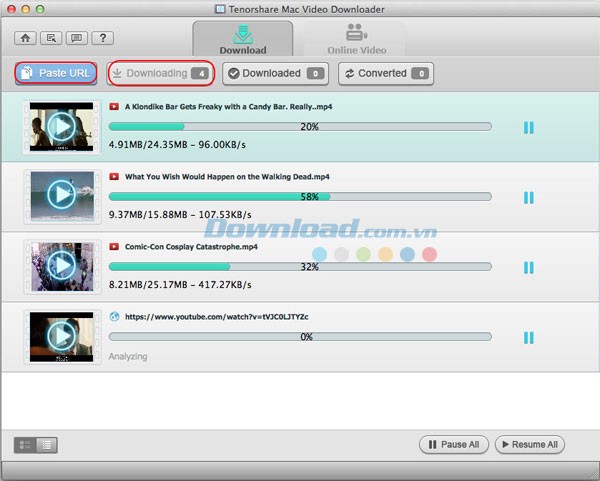The height and width of the screenshot is (481, 600).
Task: Click the Paste URL button
Action: (x=56, y=73)
